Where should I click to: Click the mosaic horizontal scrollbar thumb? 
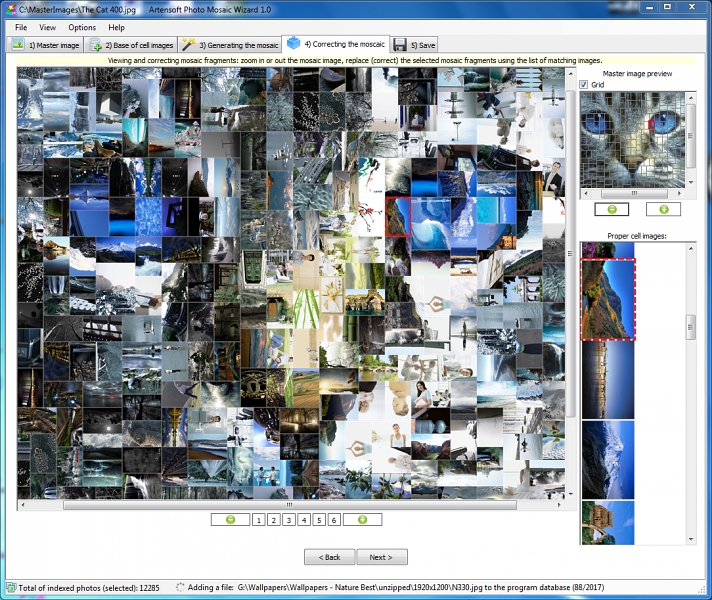290,505
